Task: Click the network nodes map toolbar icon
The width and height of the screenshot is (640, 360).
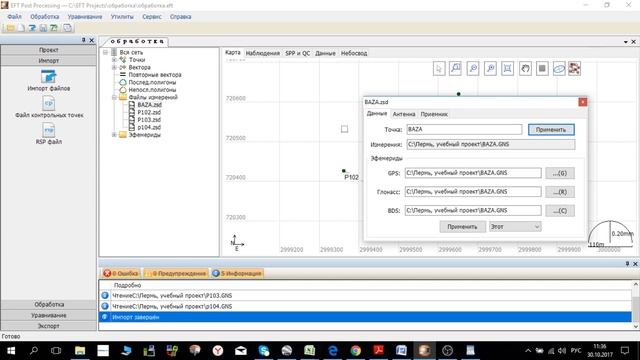Action: pos(574,69)
